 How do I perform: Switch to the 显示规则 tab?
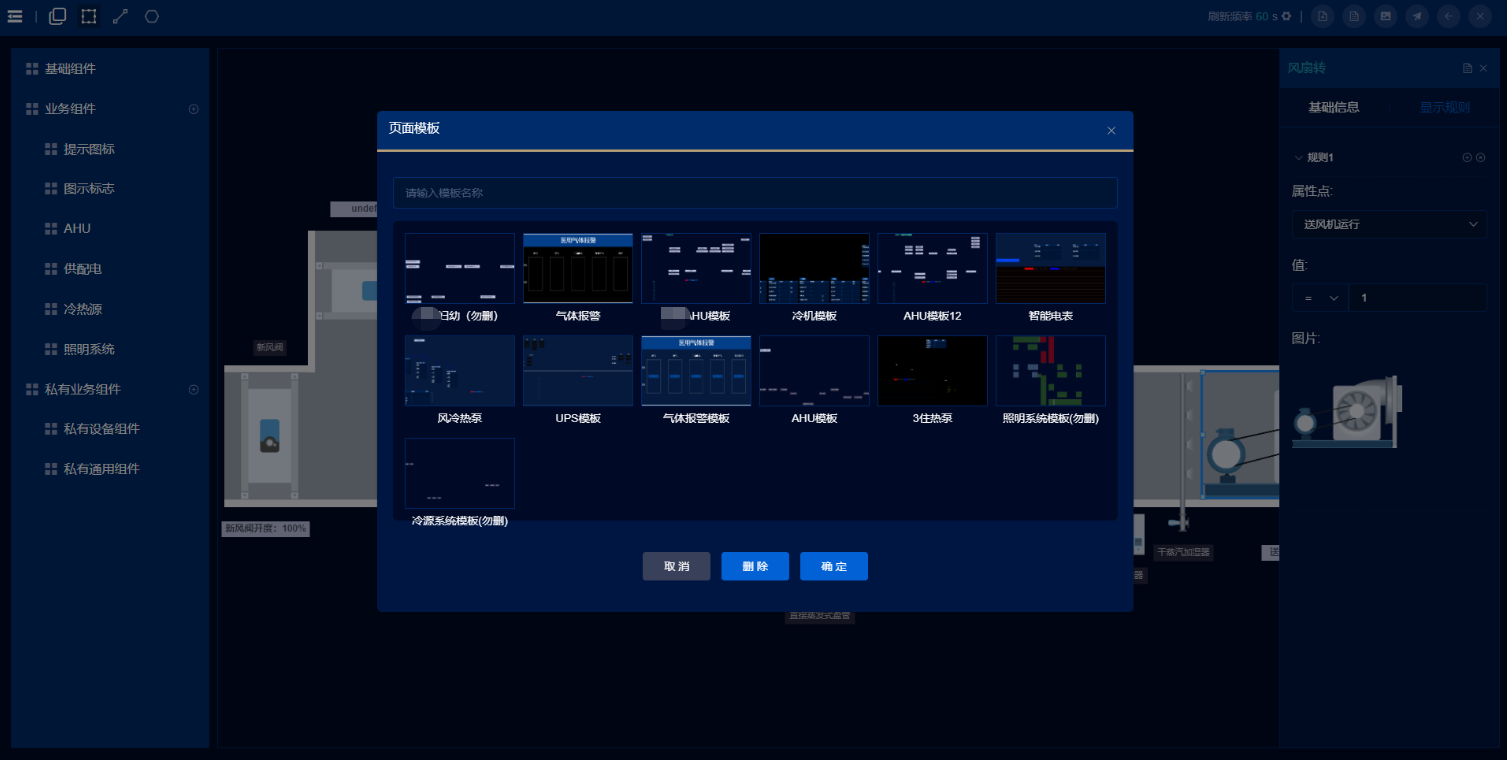pyautogui.click(x=1444, y=107)
